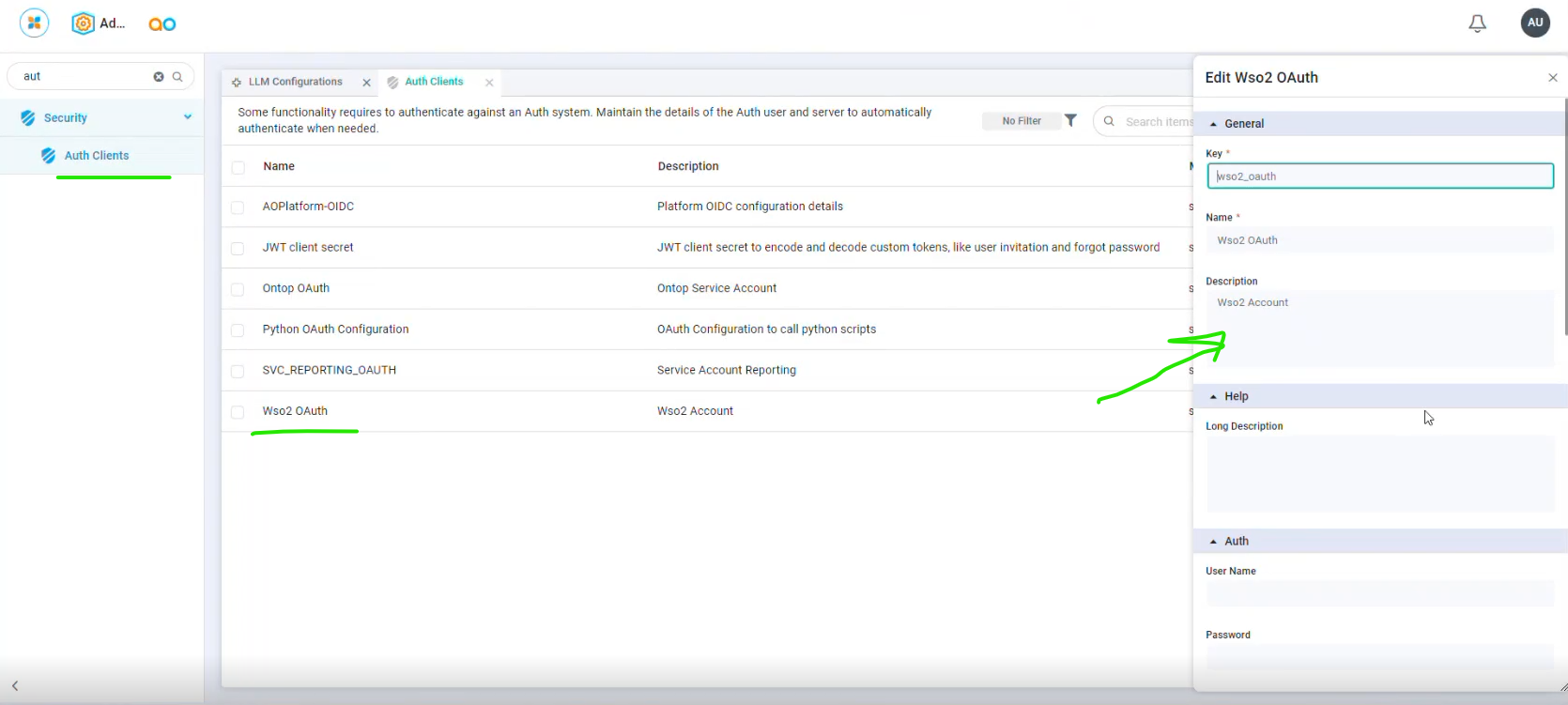Switch to the LLM Configurations tab

click(x=296, y=83)
